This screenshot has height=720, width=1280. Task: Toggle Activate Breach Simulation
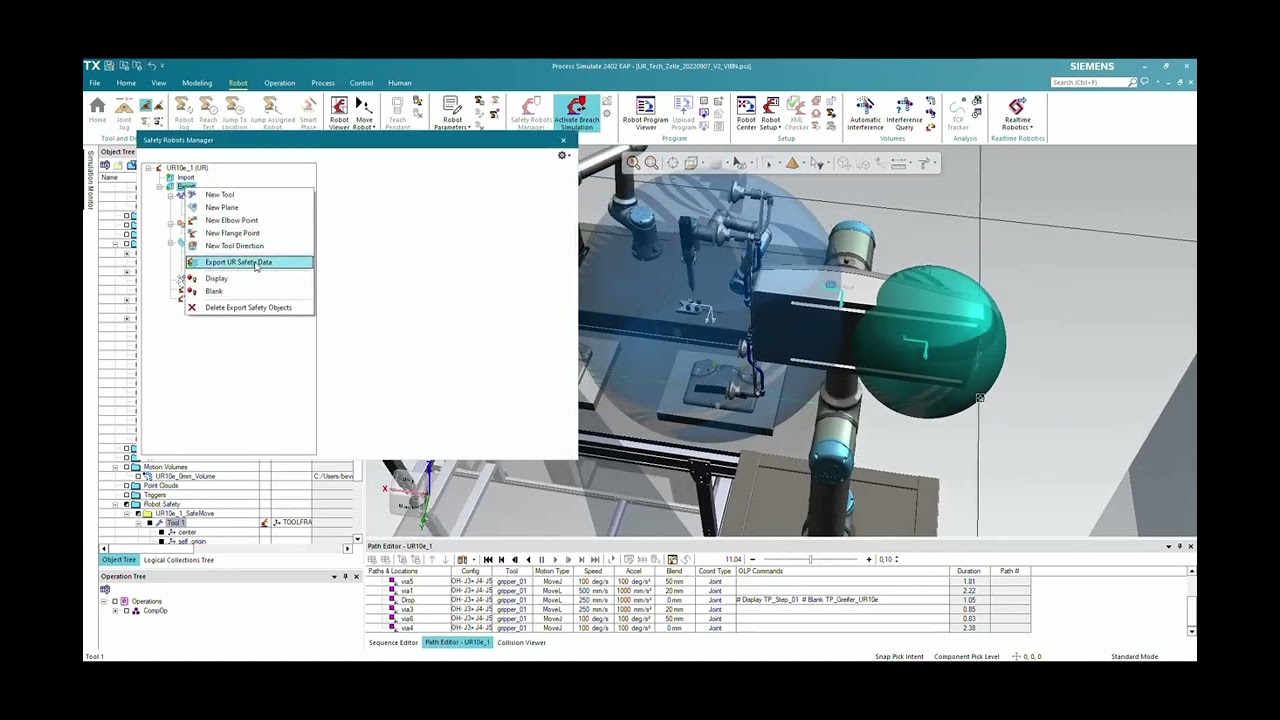[x=576, y=113]
